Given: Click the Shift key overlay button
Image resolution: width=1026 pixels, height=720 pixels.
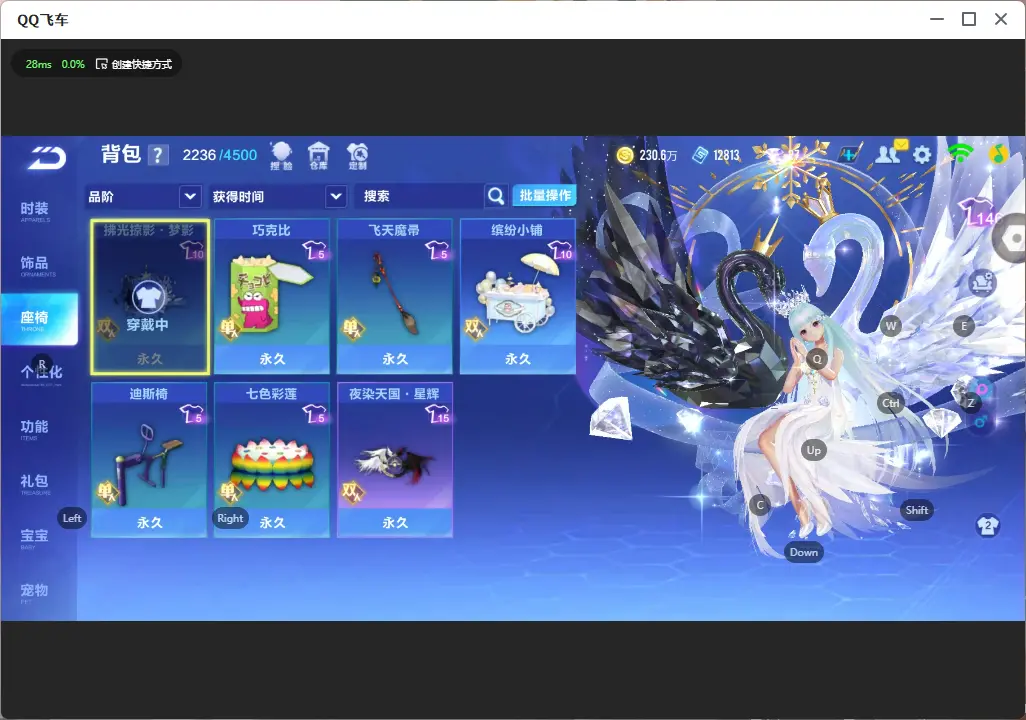Looking at the screenshot, I should point(917,510).
